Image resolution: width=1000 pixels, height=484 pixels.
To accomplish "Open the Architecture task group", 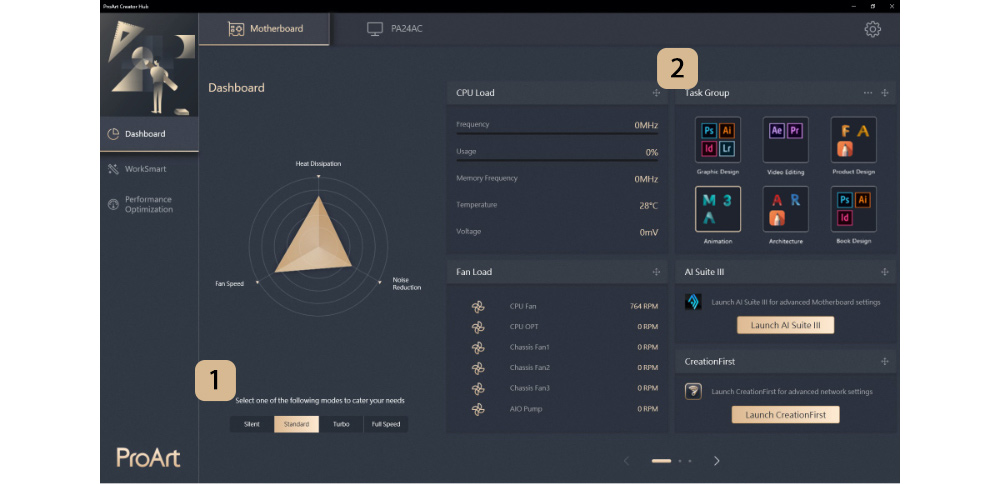I will point(785,209).
